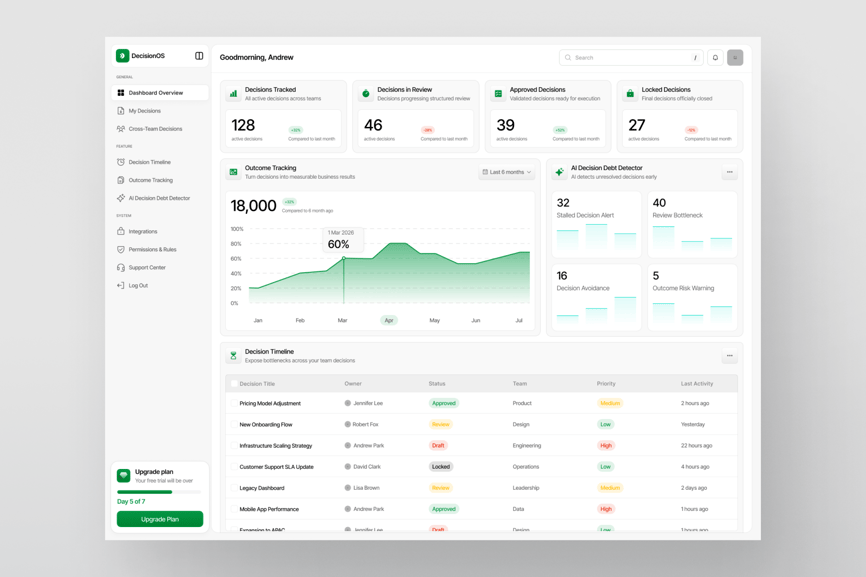Click the DecisionOS logo icon
This screenshot has height=577, width=866.
click(x=122, y=56)
